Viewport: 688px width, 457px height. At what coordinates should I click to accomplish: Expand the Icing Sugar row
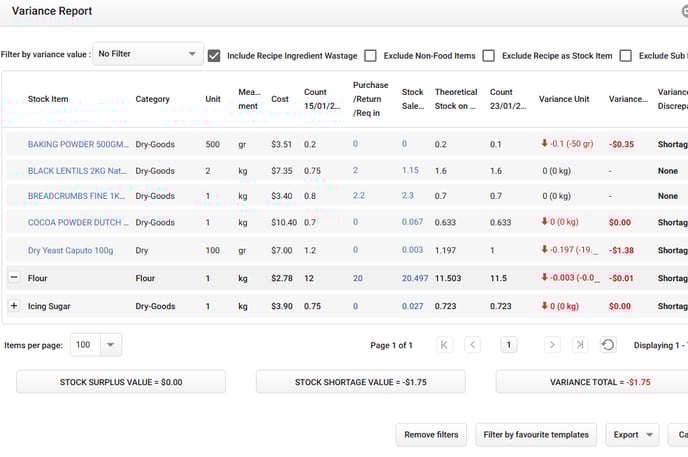[14, 306]
